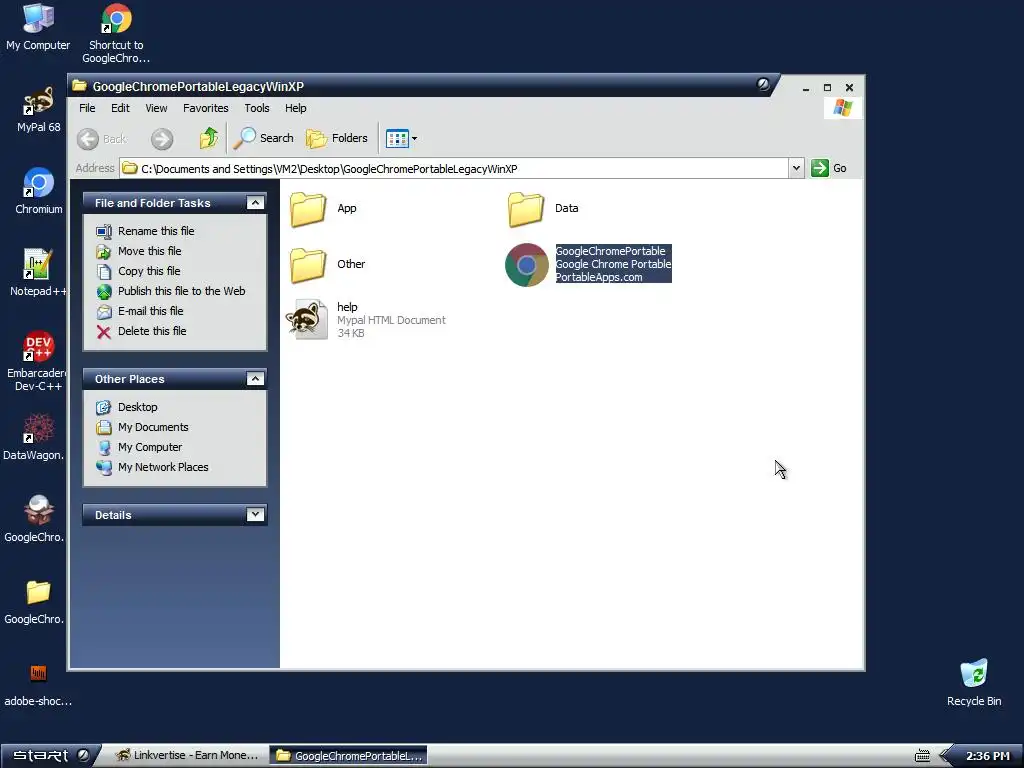Click the folder icon in the title bar
Screen dimensions: 1024x768
[x=80, y=86]
